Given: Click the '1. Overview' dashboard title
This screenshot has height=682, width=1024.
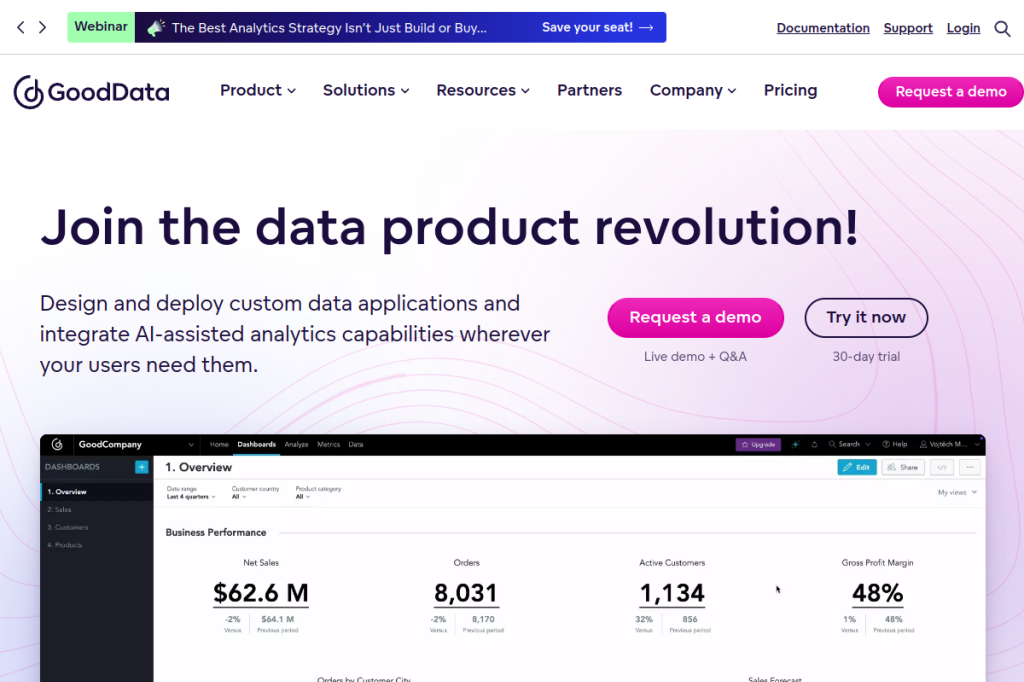Looking at the screenshot, I should pos(199,467).
